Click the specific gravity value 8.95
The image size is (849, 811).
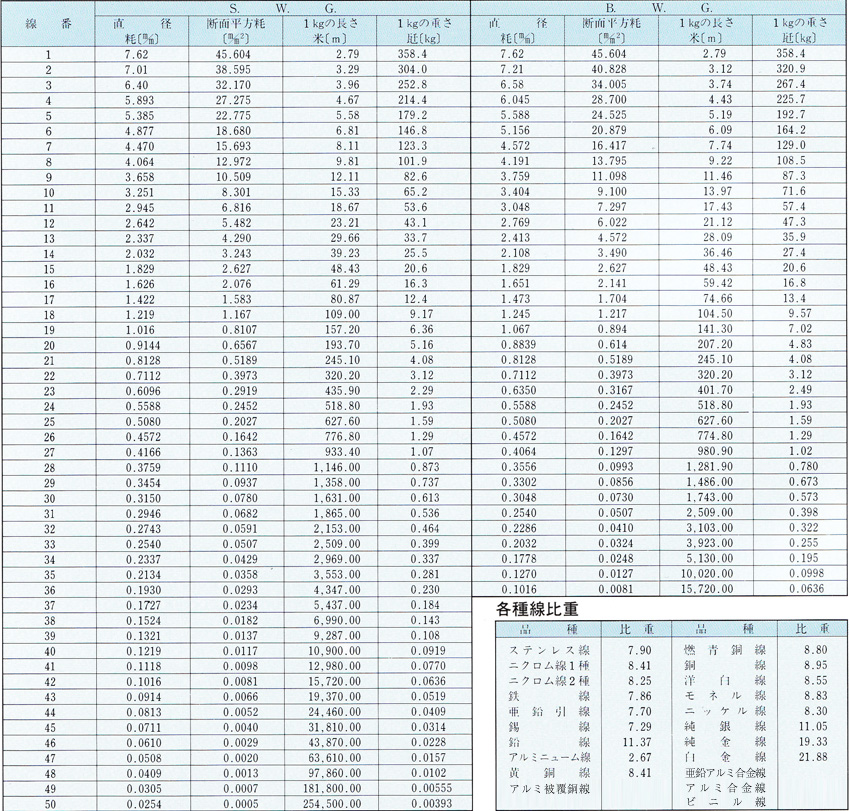click(x=815, y=665)
